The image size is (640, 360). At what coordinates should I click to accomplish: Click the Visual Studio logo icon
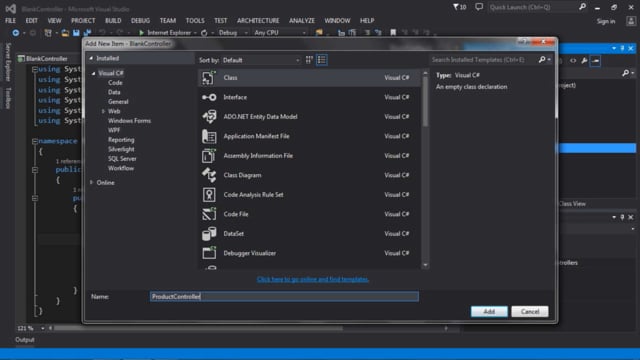[11, 8]
